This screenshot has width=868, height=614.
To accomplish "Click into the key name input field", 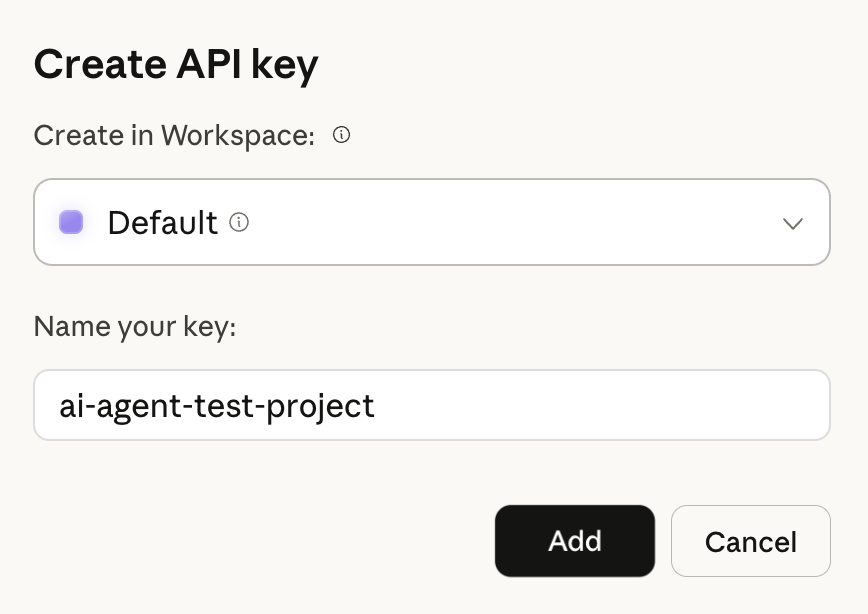I will point(431,405).
